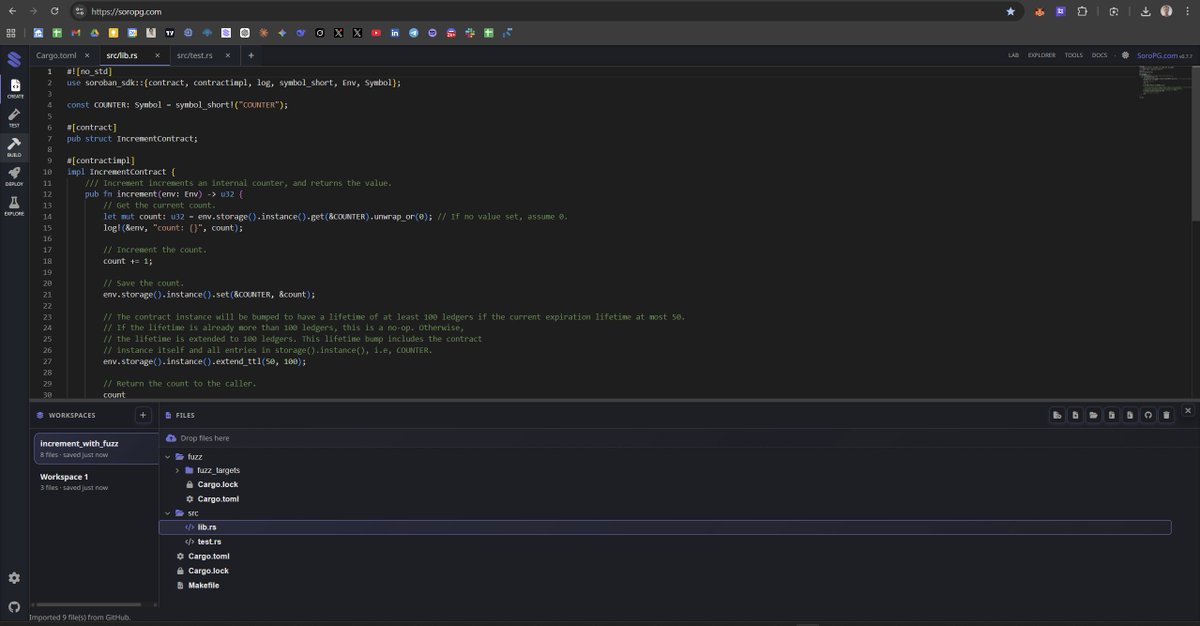Click the editor vertical scrollbar
This screenshot has height=626, width=1200.
pyautogui.click(x=1196, y=145)
